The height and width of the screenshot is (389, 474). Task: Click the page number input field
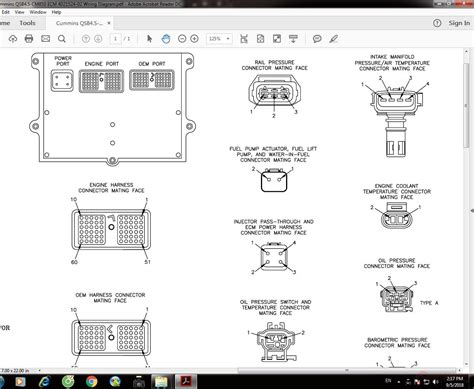click(x=115, y=39)
